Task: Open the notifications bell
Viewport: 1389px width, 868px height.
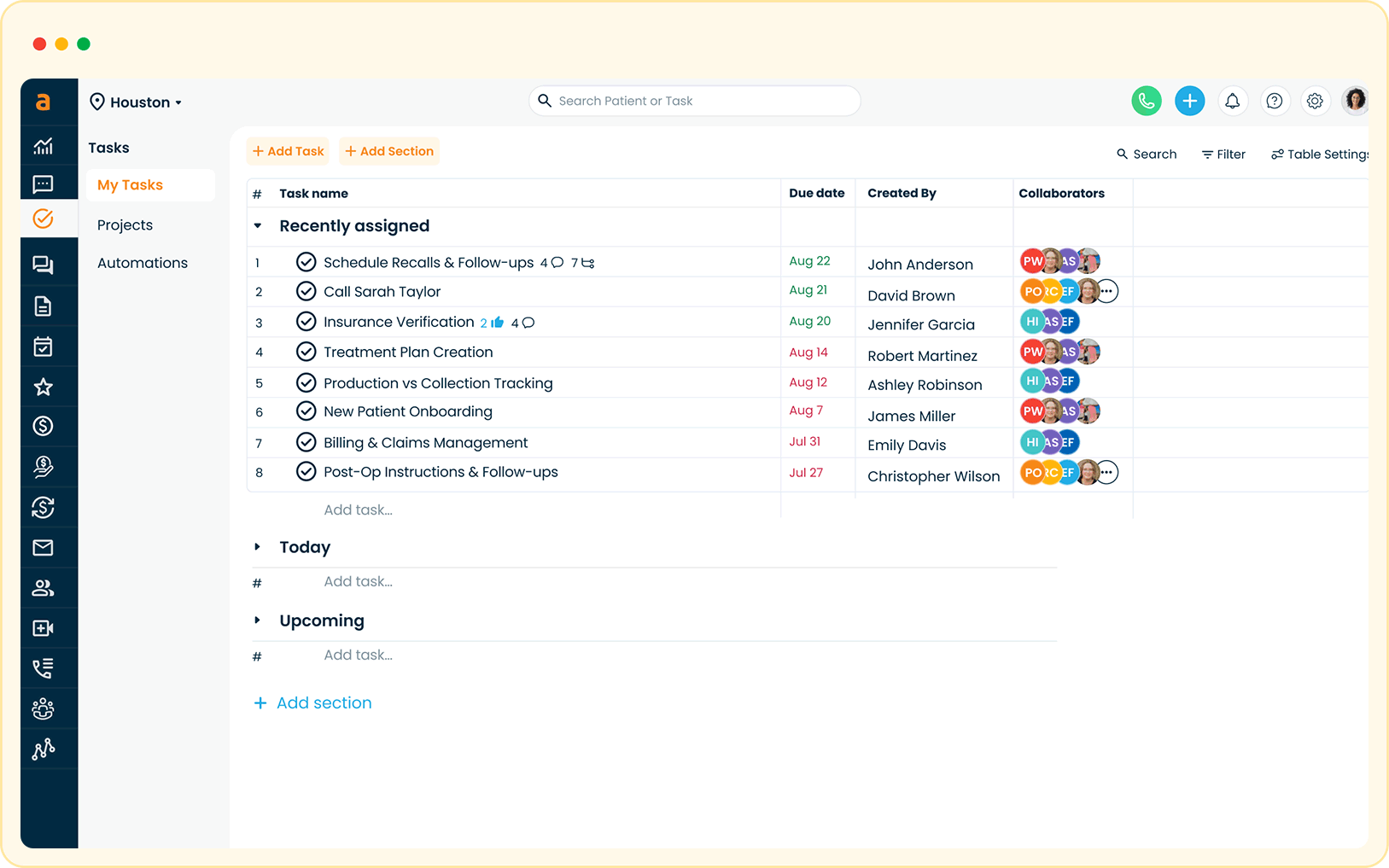Action: coord(1232,101)
